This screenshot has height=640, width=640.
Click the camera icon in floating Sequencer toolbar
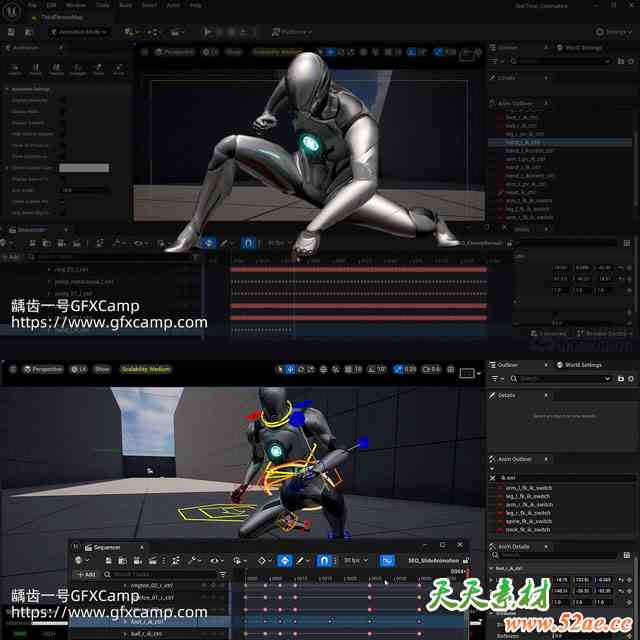coord(138,561)
